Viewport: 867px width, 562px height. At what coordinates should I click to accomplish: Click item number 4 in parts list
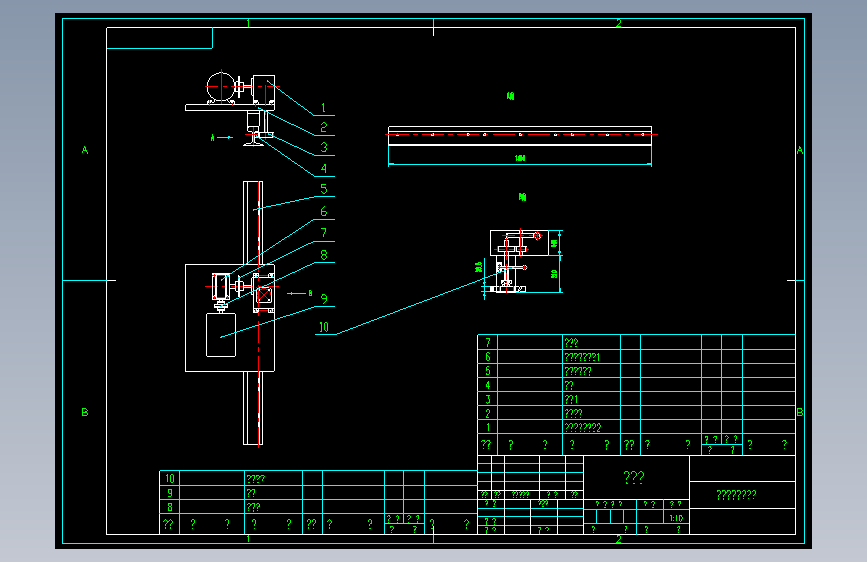tap(488, 385)
